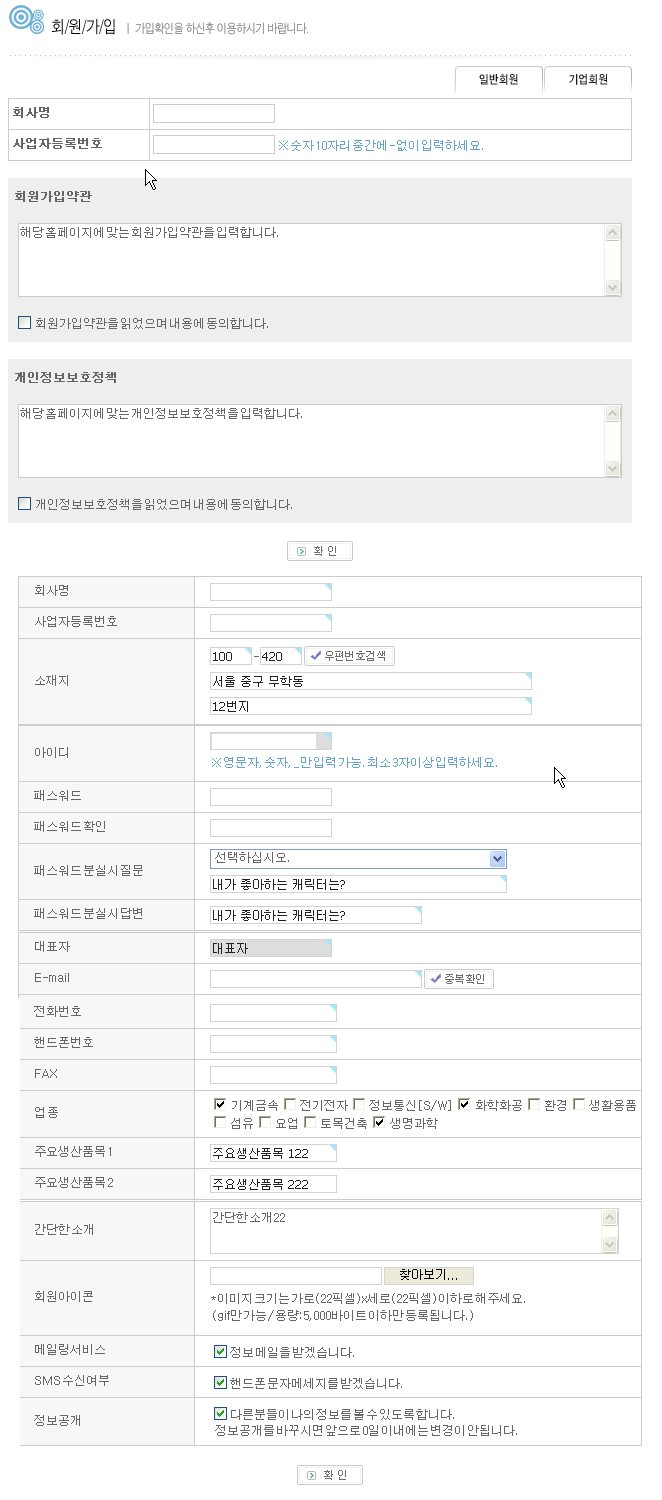Enable the 전기전자 industry checkbox
This screenshot has width=662, height=1500.
tap(290, 1105)
